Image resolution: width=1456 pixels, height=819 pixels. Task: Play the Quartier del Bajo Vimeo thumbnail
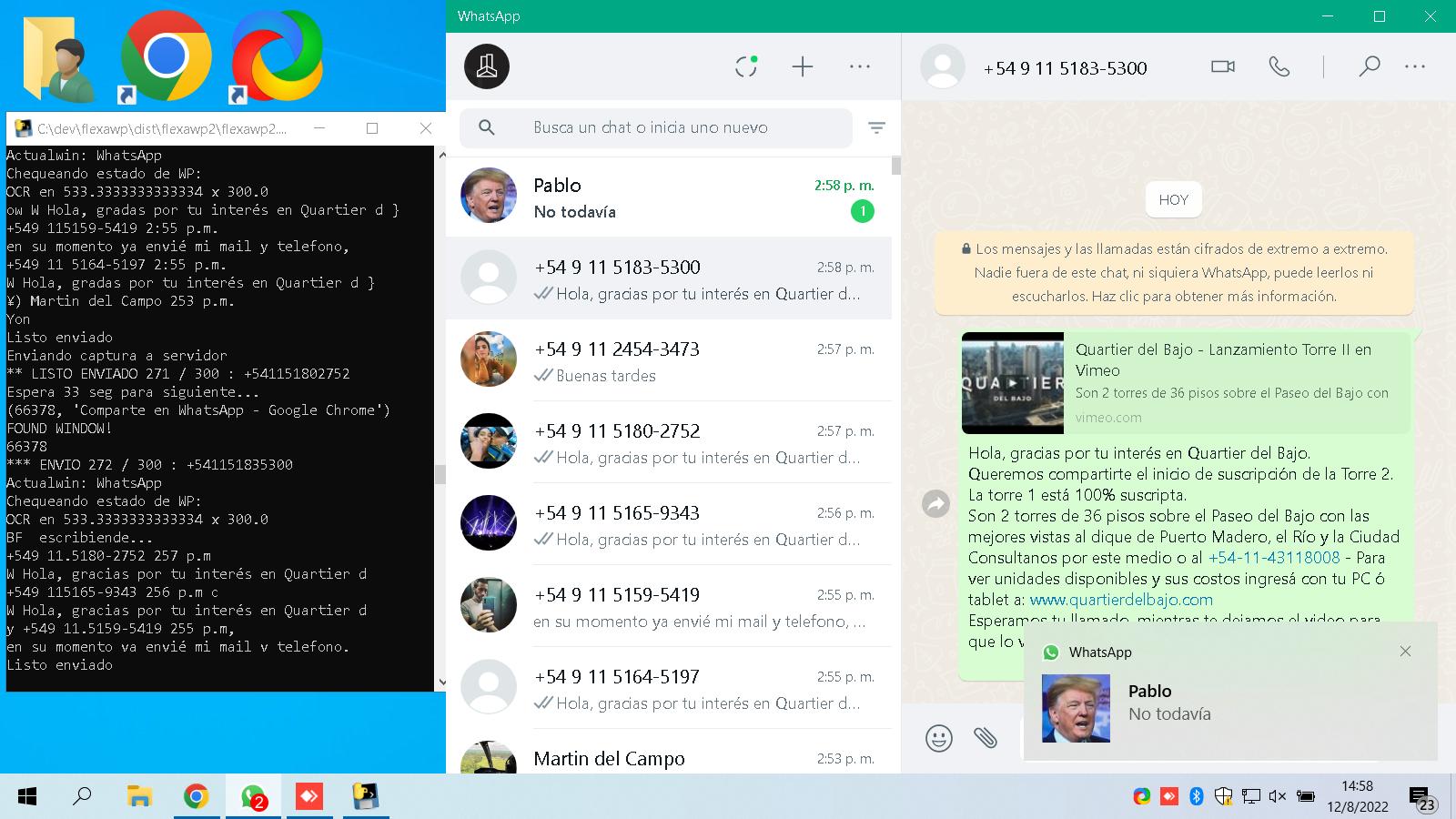point(1013,383)
